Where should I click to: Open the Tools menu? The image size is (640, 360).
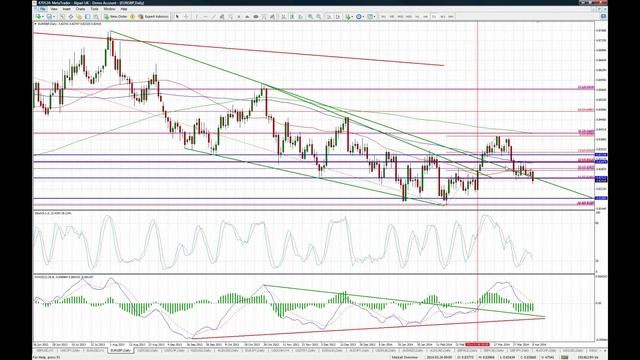pyautogui.click(x=94, y=9)
